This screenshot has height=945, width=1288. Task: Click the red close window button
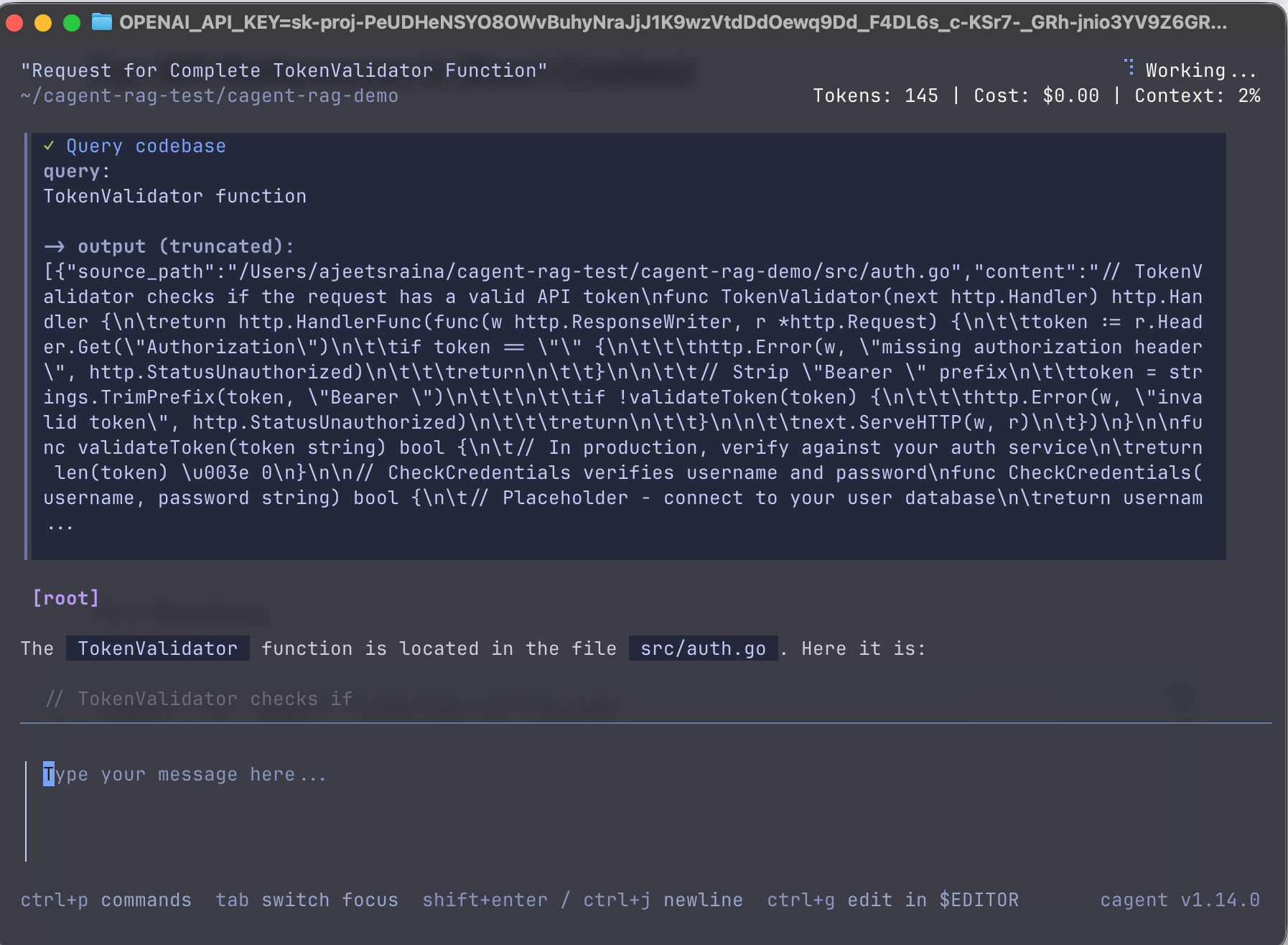[14, 23]
